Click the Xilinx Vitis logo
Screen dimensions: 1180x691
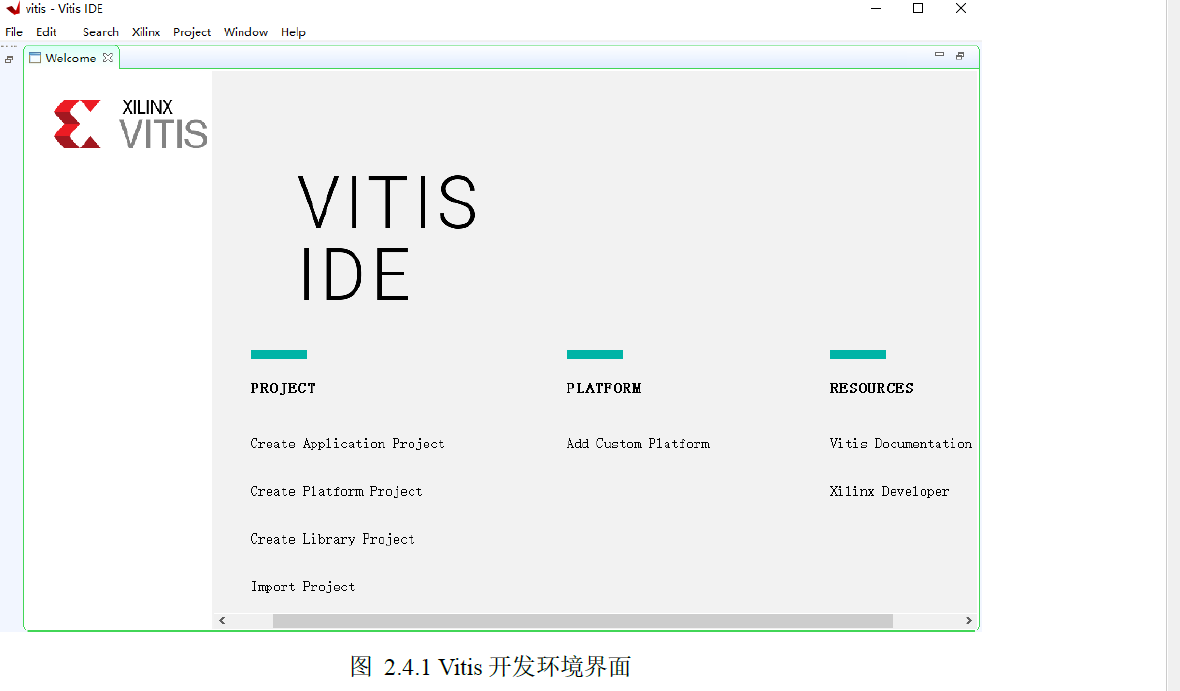[130, 123]
